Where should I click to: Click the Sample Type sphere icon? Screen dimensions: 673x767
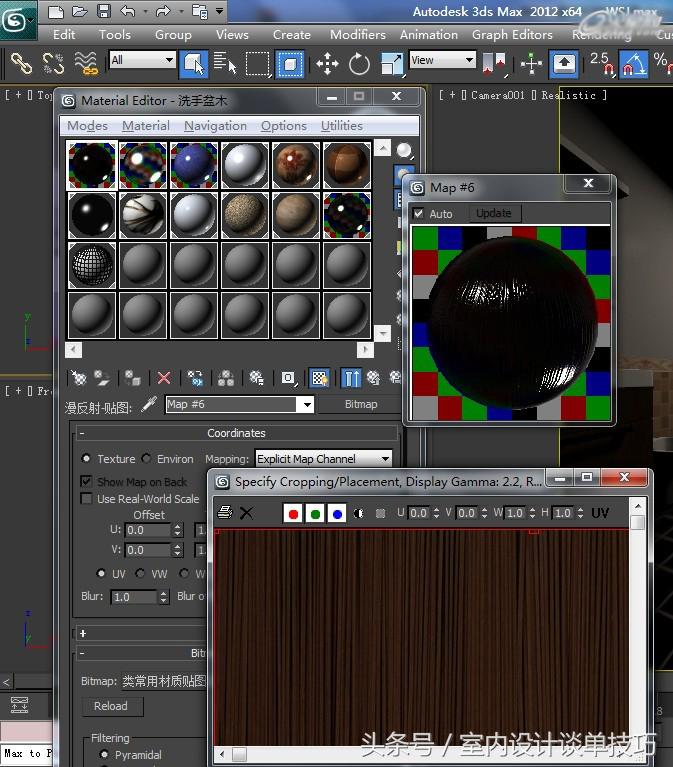404,151
